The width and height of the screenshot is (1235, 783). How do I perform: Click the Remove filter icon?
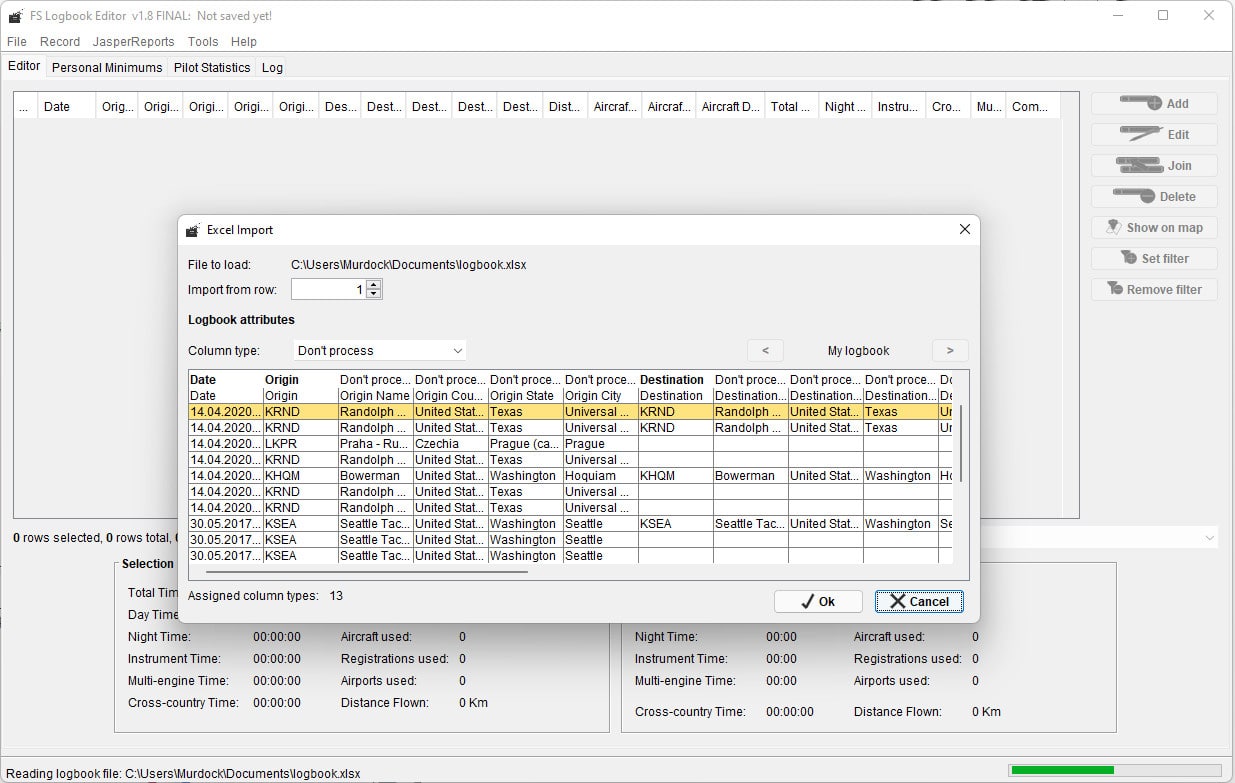[x=1115, y=289]
